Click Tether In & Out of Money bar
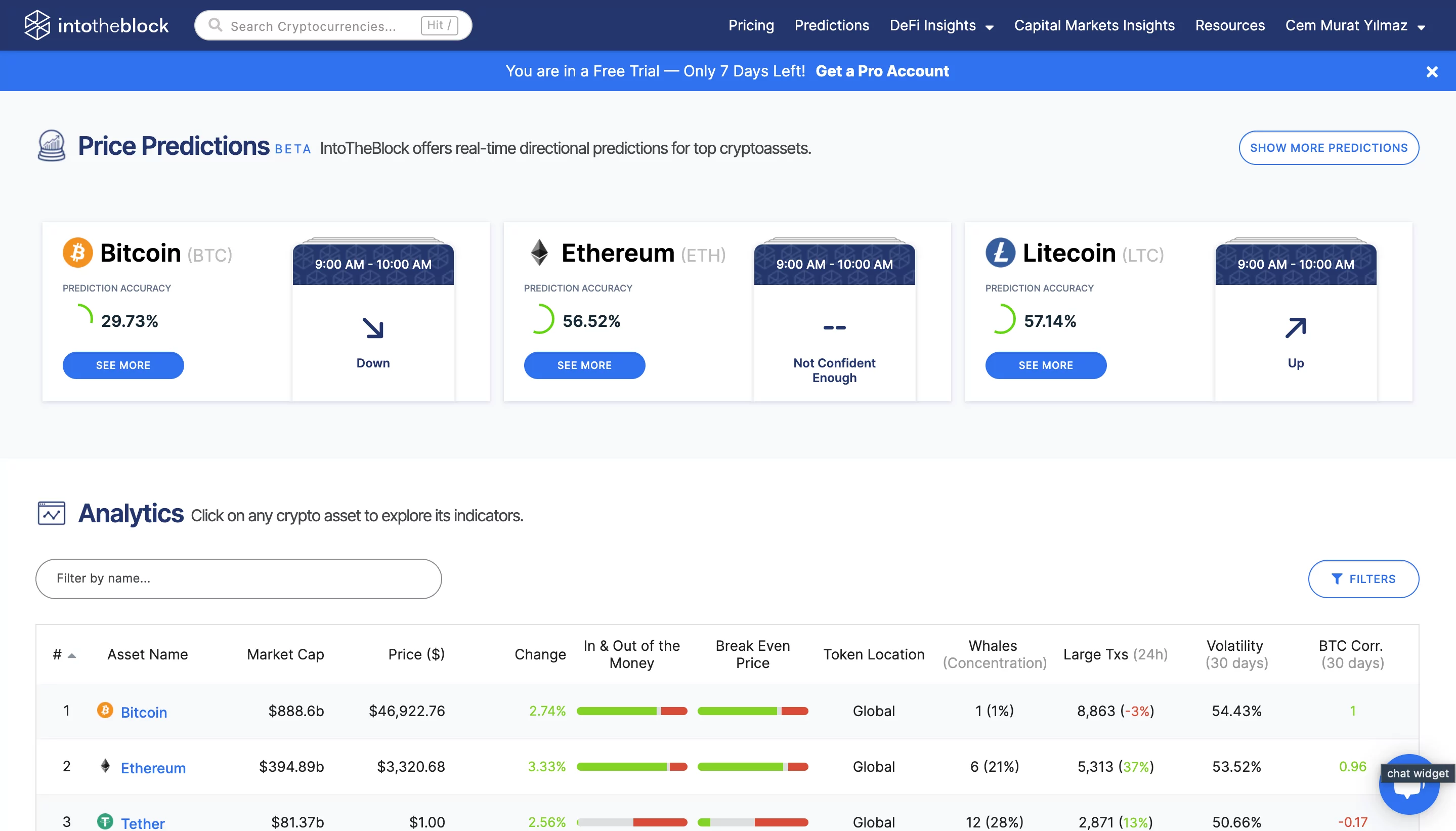This screenshot has height=831, width=1456. [x=631, y=822]
